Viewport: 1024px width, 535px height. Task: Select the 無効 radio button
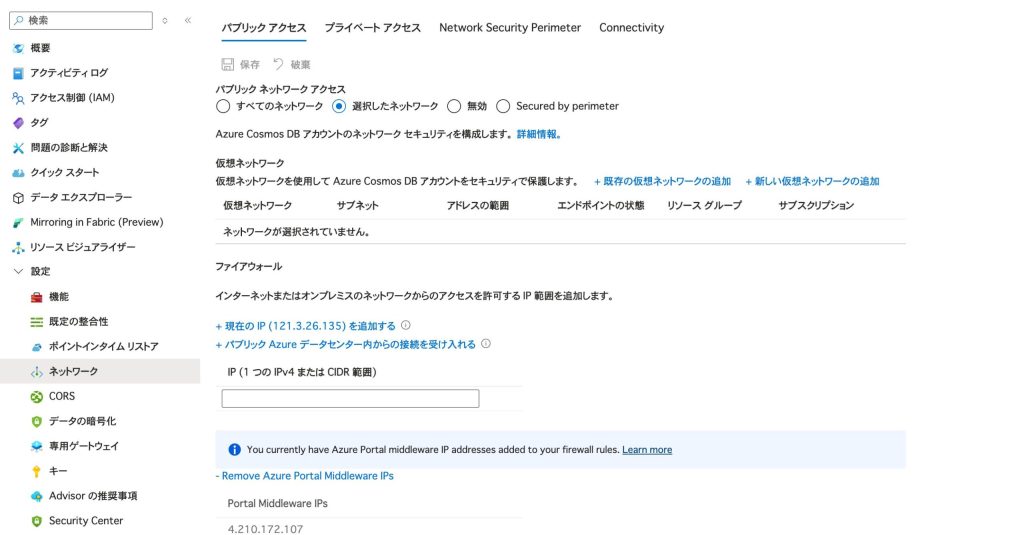(454, 106)
